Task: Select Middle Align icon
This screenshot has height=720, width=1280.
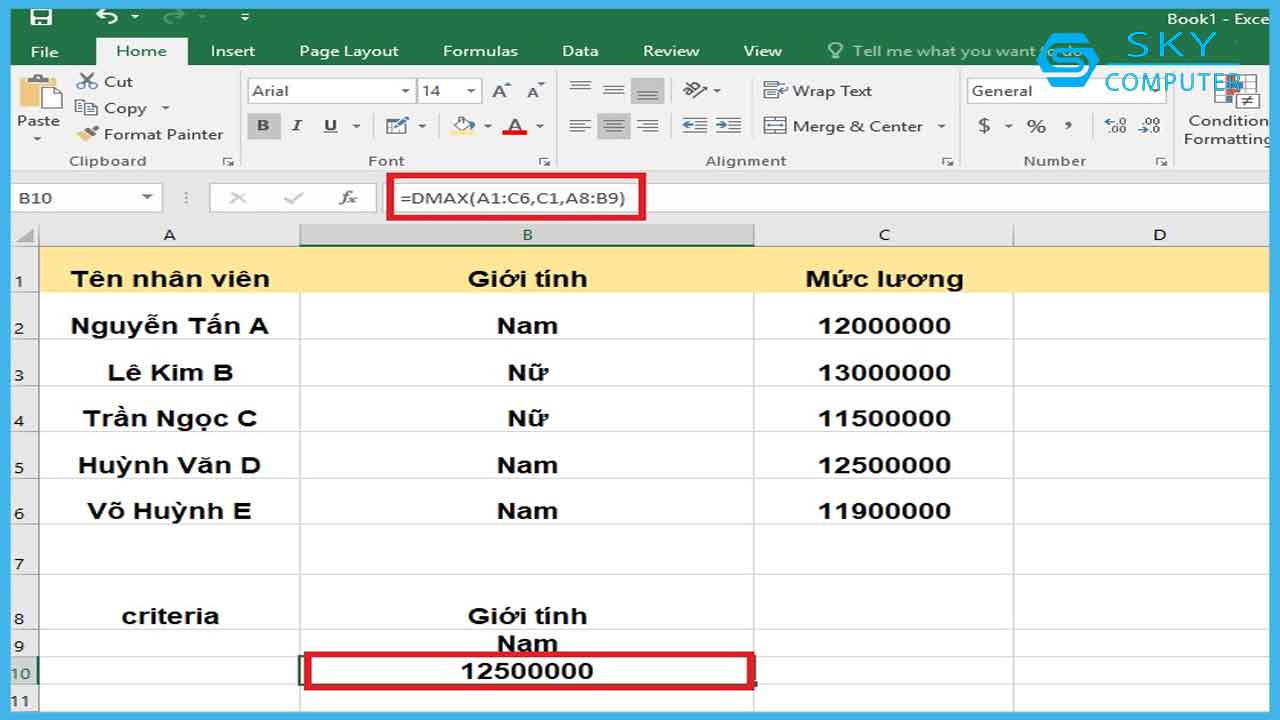Action: (x=614, y=90)
